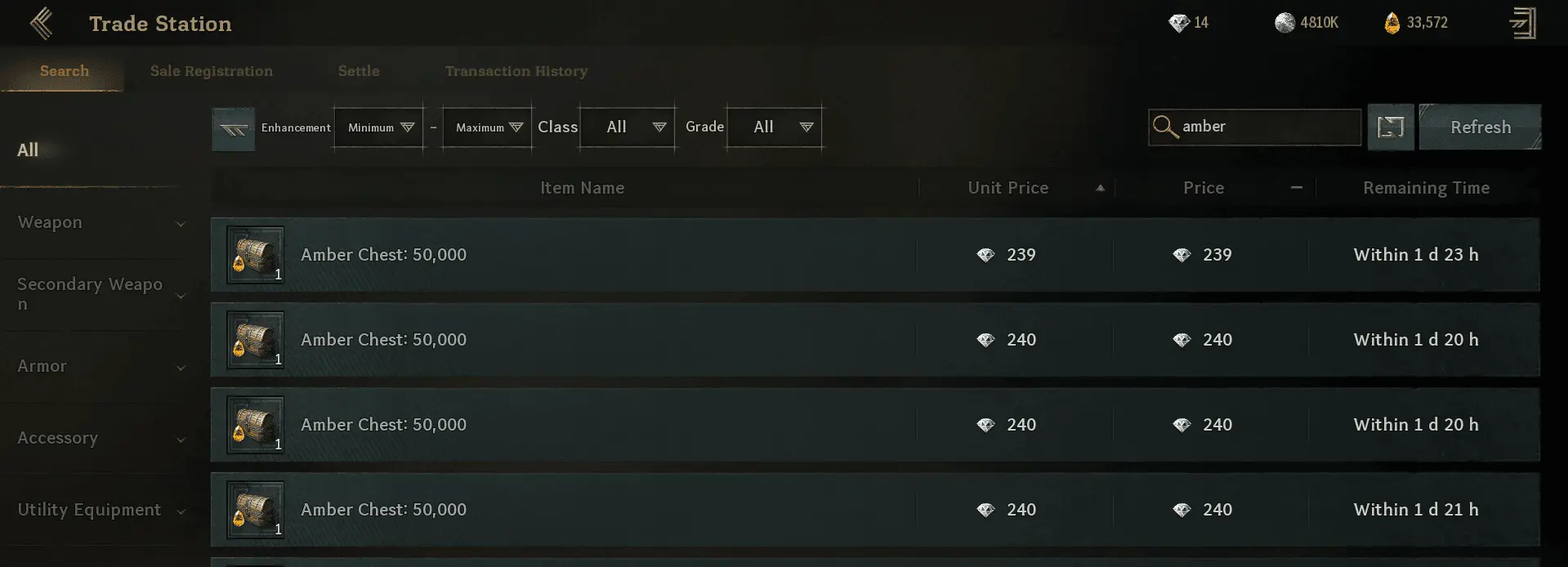
Task: Open the exit menu icon at top right
Action: pos(1522,24)
